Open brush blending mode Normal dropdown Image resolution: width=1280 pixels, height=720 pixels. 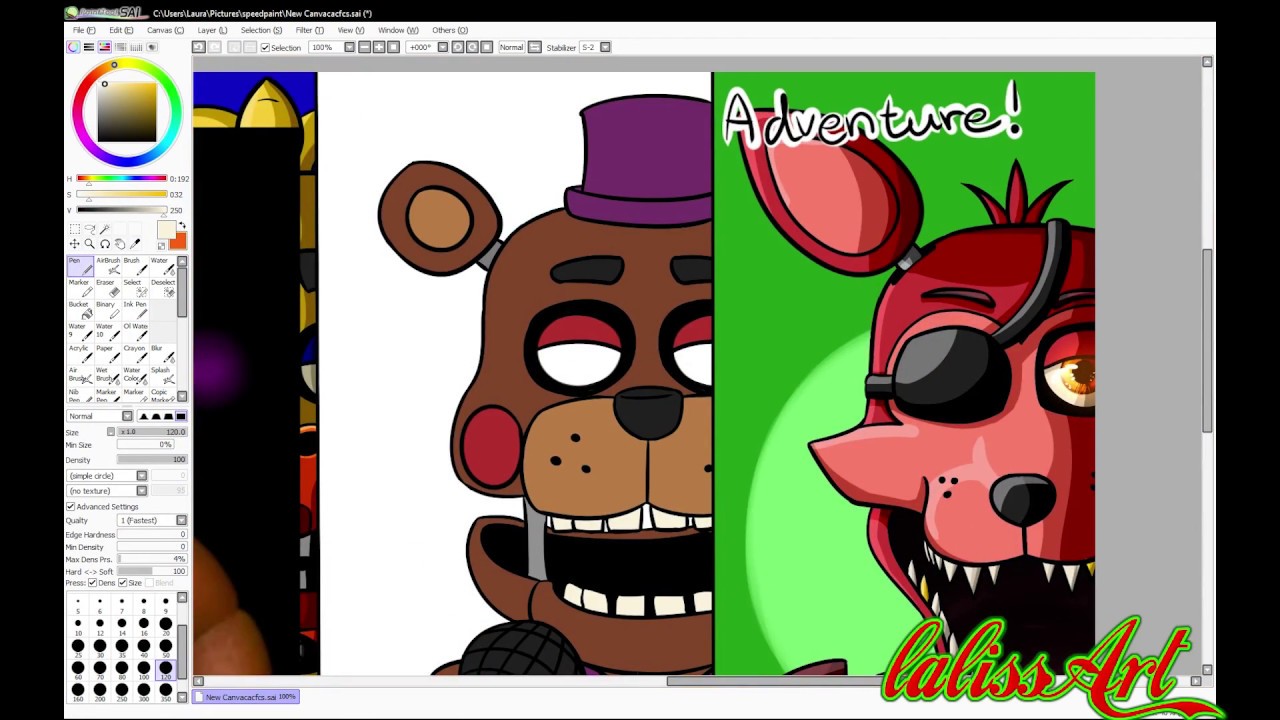(127, 416)
